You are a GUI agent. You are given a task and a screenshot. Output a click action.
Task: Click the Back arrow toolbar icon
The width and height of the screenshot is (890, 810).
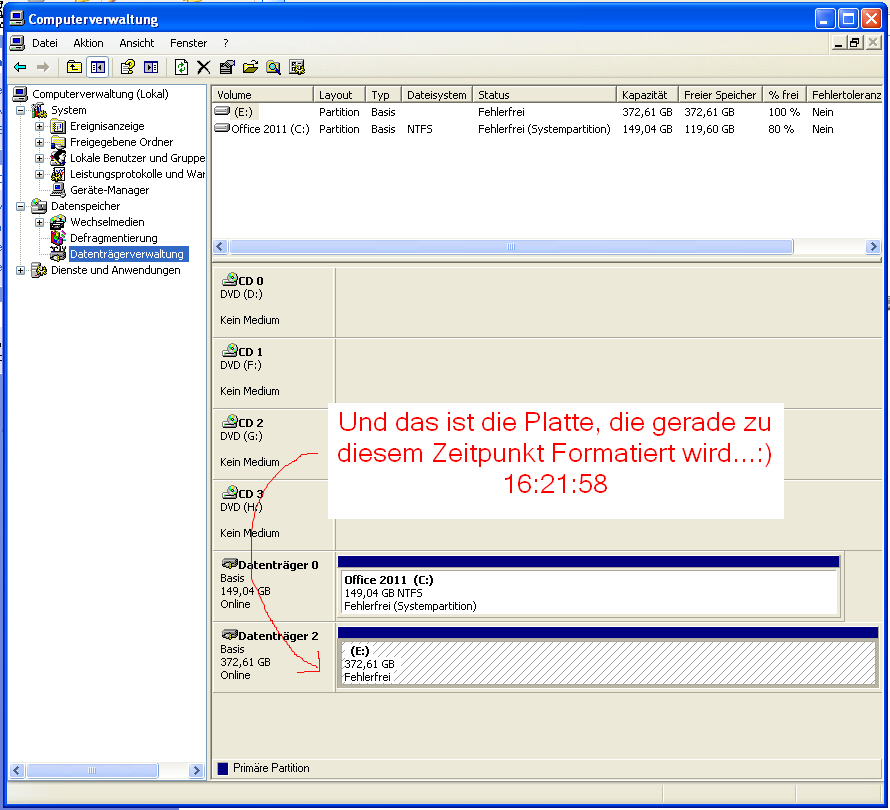20,68
